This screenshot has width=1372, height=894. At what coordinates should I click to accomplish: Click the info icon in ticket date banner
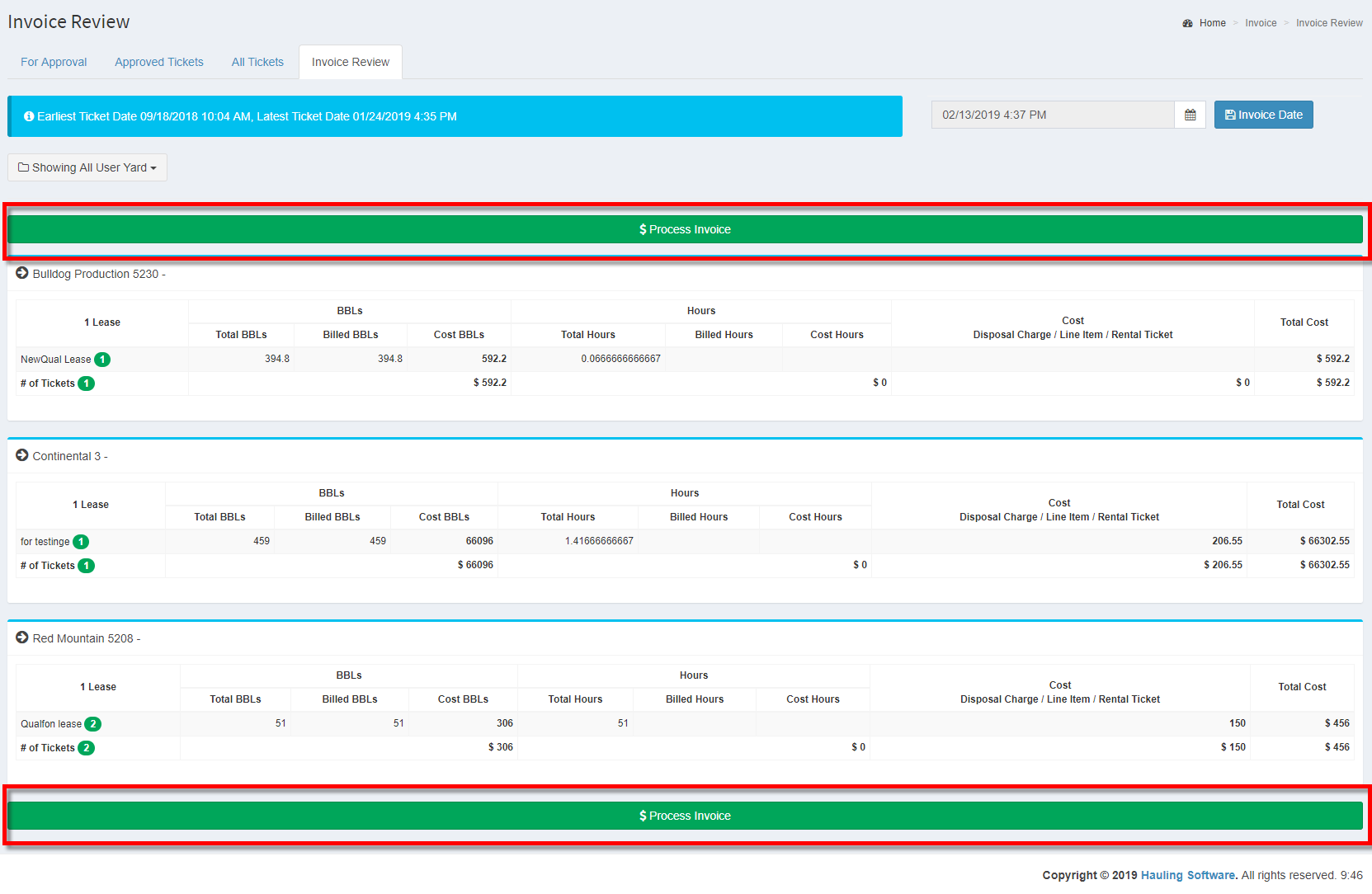tap(29, 116)
